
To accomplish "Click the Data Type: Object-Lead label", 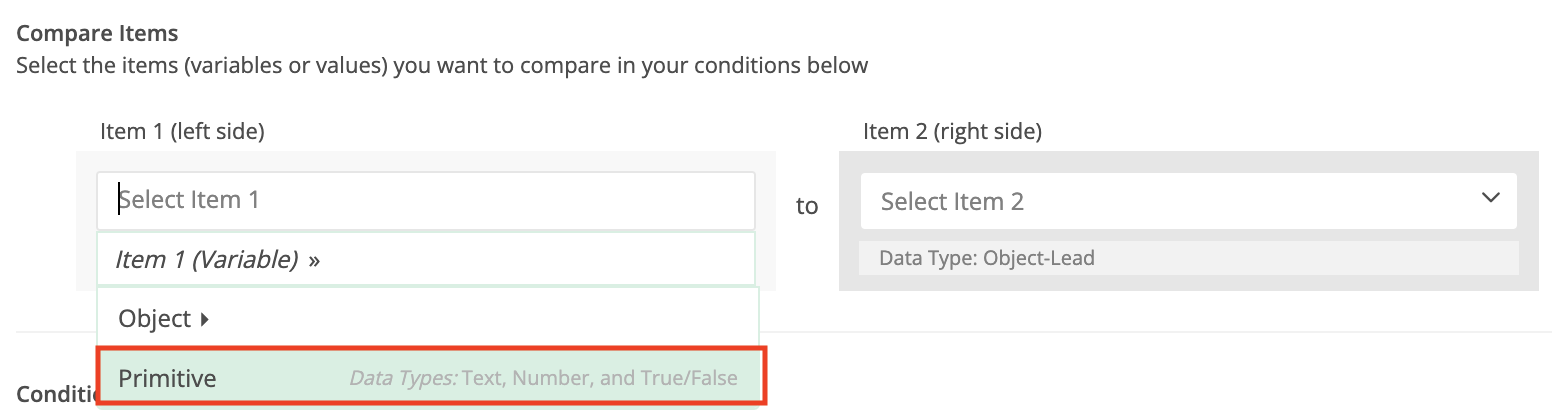I will [x=986, y=258].
